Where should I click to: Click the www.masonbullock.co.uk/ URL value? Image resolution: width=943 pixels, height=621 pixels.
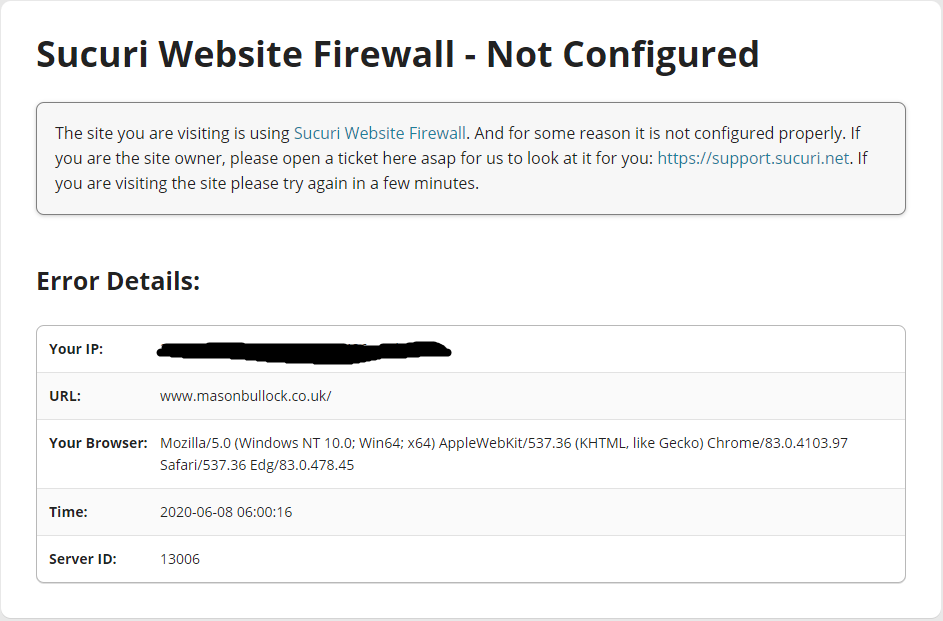245,396
